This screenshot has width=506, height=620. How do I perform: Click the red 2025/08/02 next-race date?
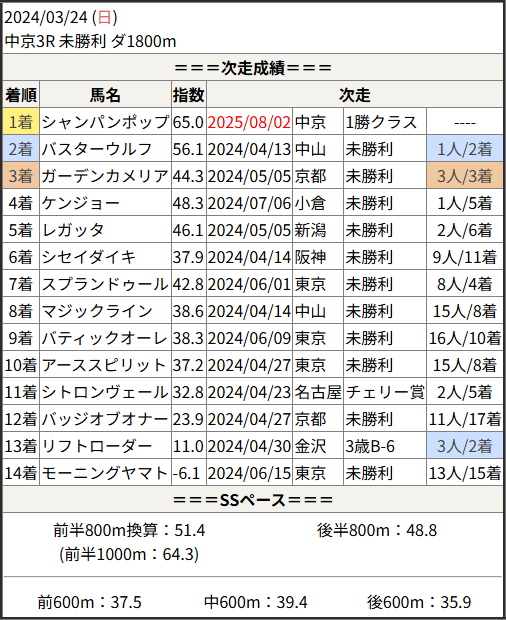pos(249,122)
